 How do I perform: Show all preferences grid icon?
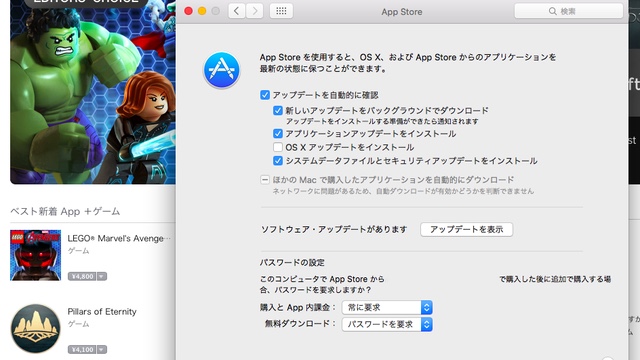(281, 11)
